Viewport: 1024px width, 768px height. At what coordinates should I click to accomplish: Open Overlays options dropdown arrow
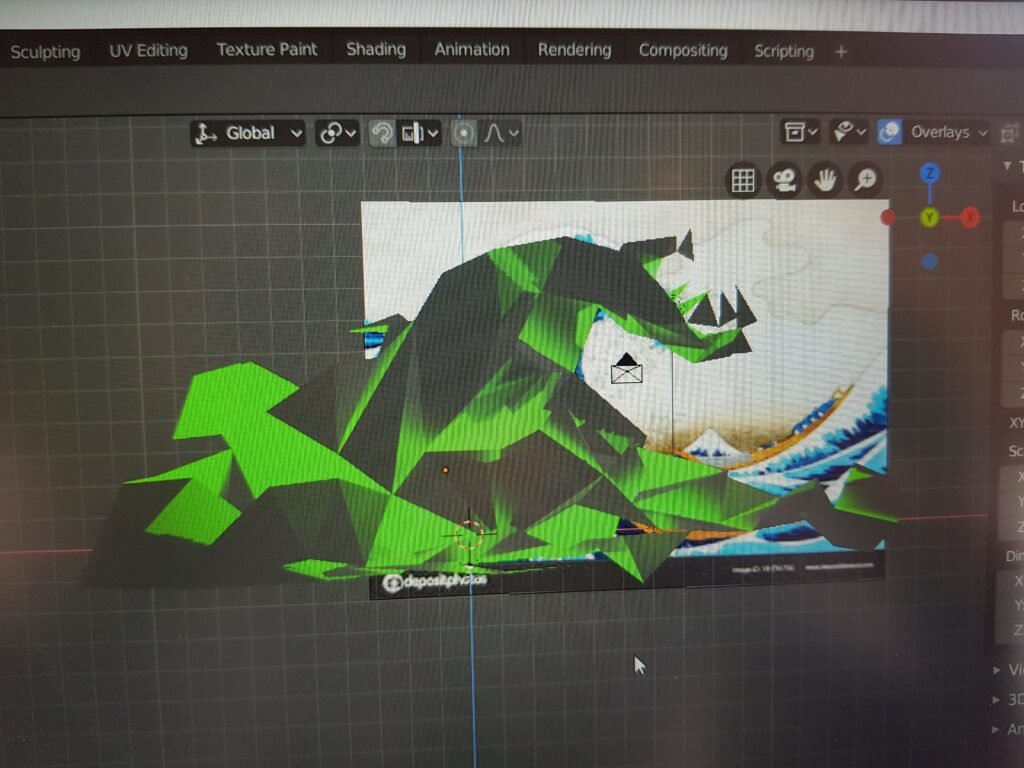[982, 132]
